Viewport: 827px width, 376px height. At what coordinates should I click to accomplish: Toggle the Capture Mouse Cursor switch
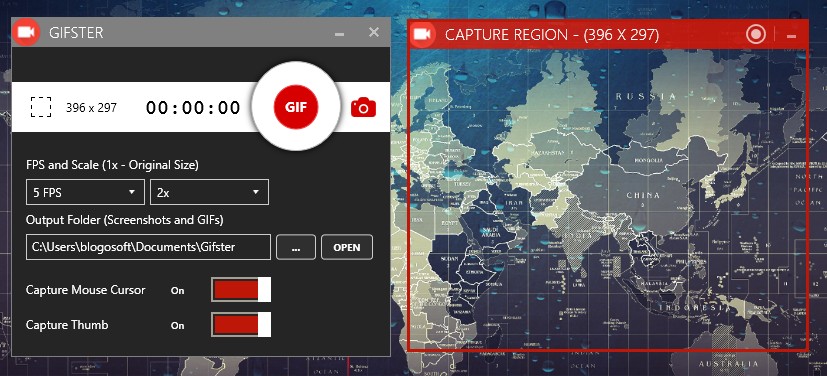(x=241, y=290)
